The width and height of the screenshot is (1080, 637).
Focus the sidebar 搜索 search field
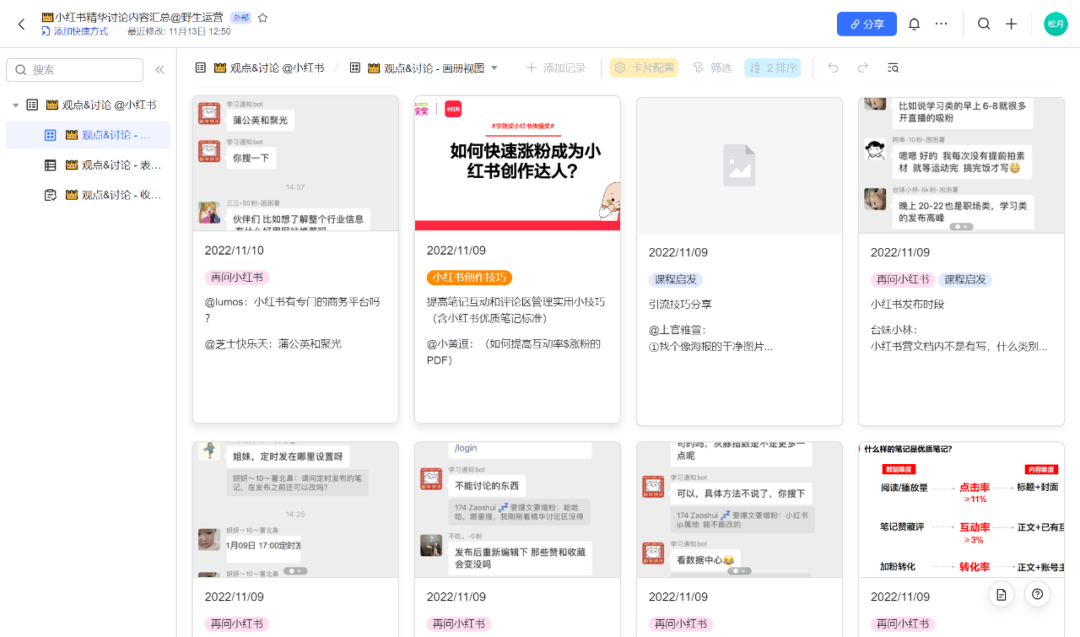pyautogui.click(x=74, y=70)
